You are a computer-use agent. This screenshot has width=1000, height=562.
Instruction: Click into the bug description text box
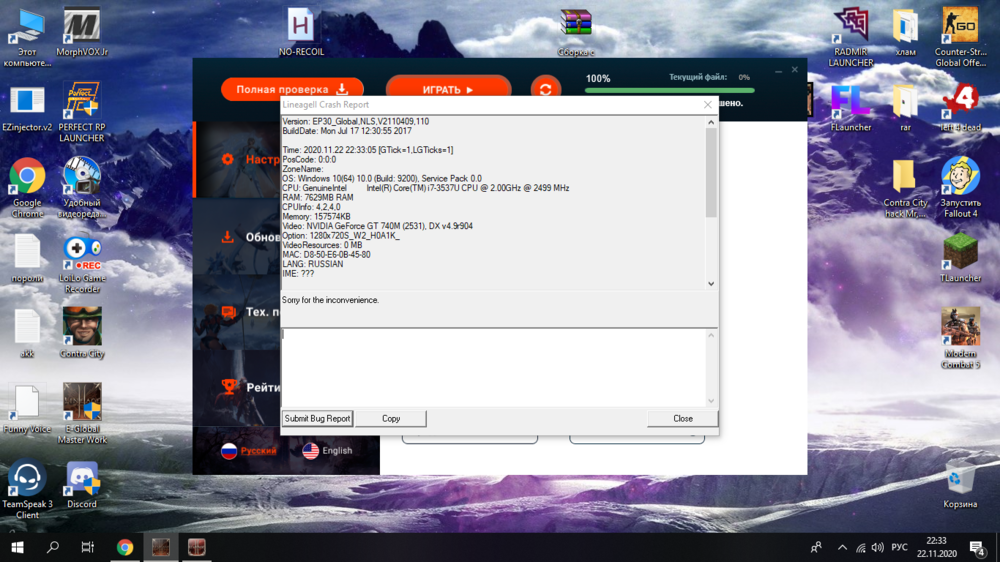click(x=494, y=366)
